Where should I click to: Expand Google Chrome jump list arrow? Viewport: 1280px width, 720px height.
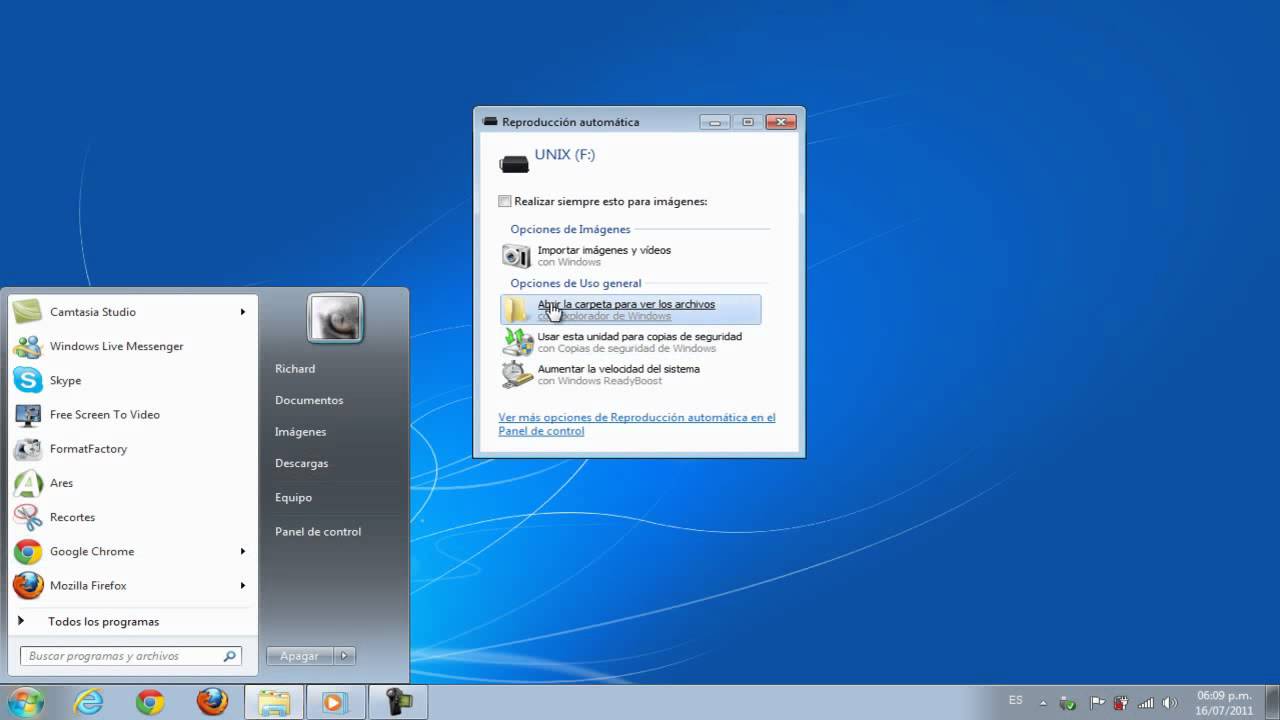click(x=242, y=551)
